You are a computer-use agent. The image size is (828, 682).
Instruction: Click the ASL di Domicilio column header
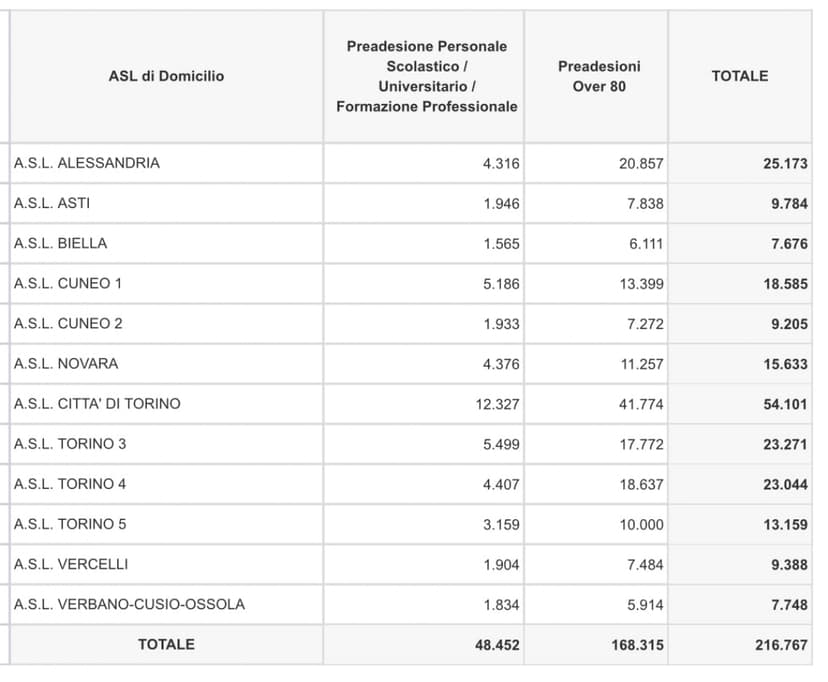point(166,76)
